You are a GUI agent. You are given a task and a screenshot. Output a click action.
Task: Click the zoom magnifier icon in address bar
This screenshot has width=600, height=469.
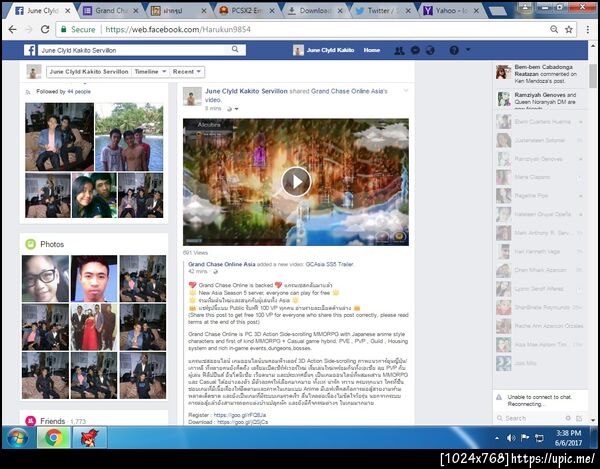(x=554, y=29)
